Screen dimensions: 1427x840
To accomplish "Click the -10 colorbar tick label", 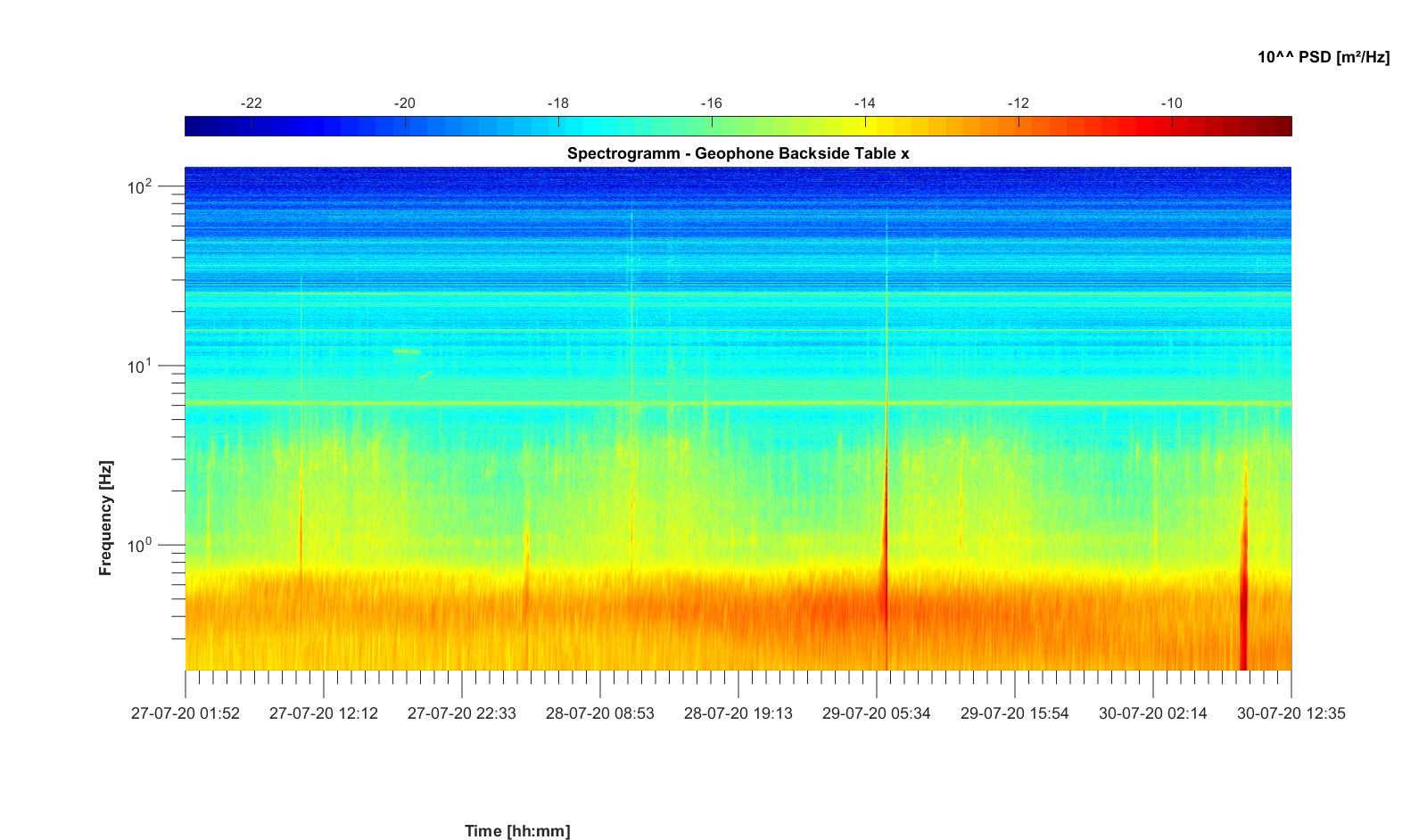I will tap(1171, 103).
